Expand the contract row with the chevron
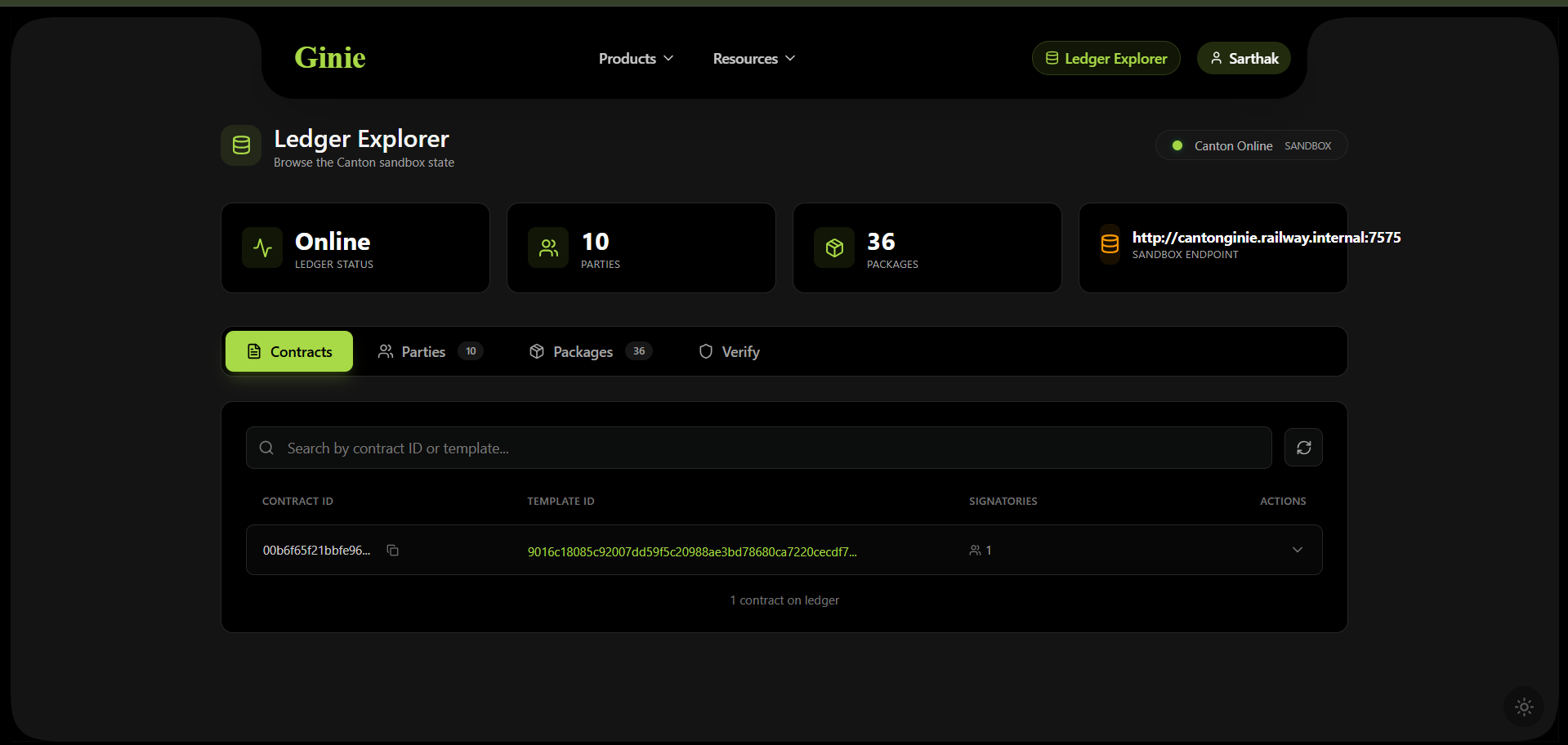 pyautogui.click(x=1298, y=550)
